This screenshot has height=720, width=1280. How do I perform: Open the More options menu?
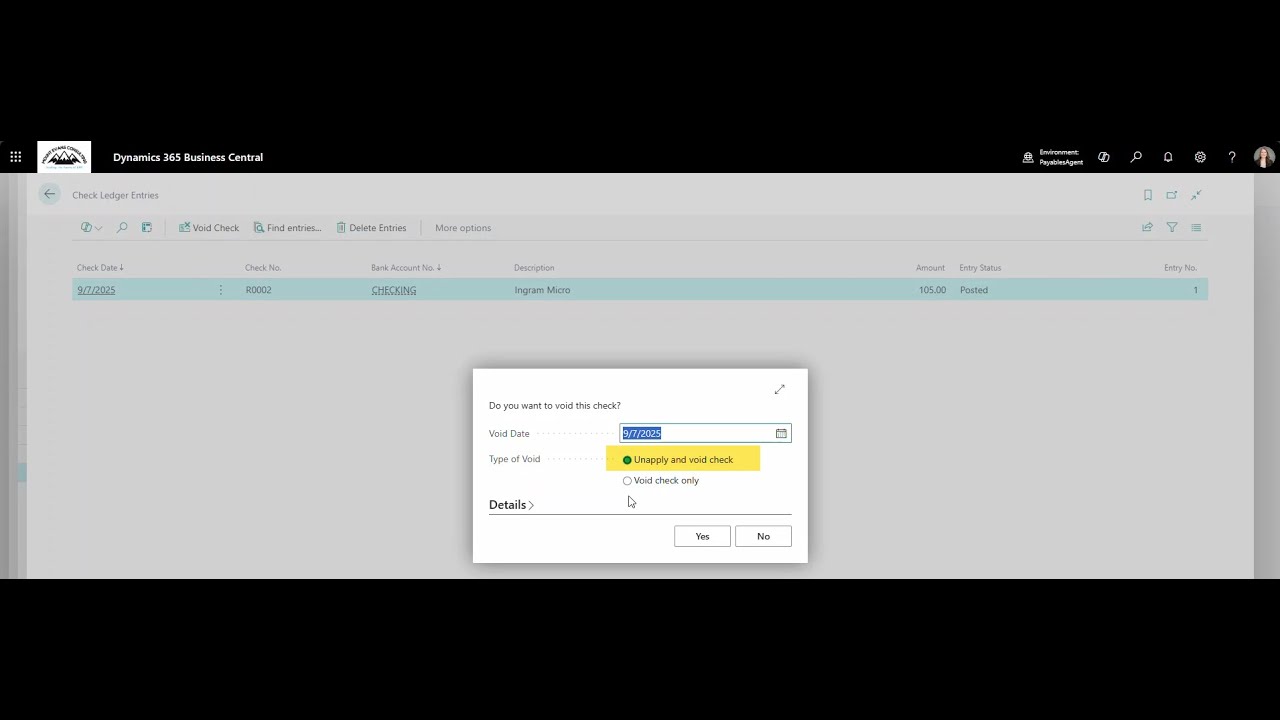pyautogui.click(x=463, y=228)
